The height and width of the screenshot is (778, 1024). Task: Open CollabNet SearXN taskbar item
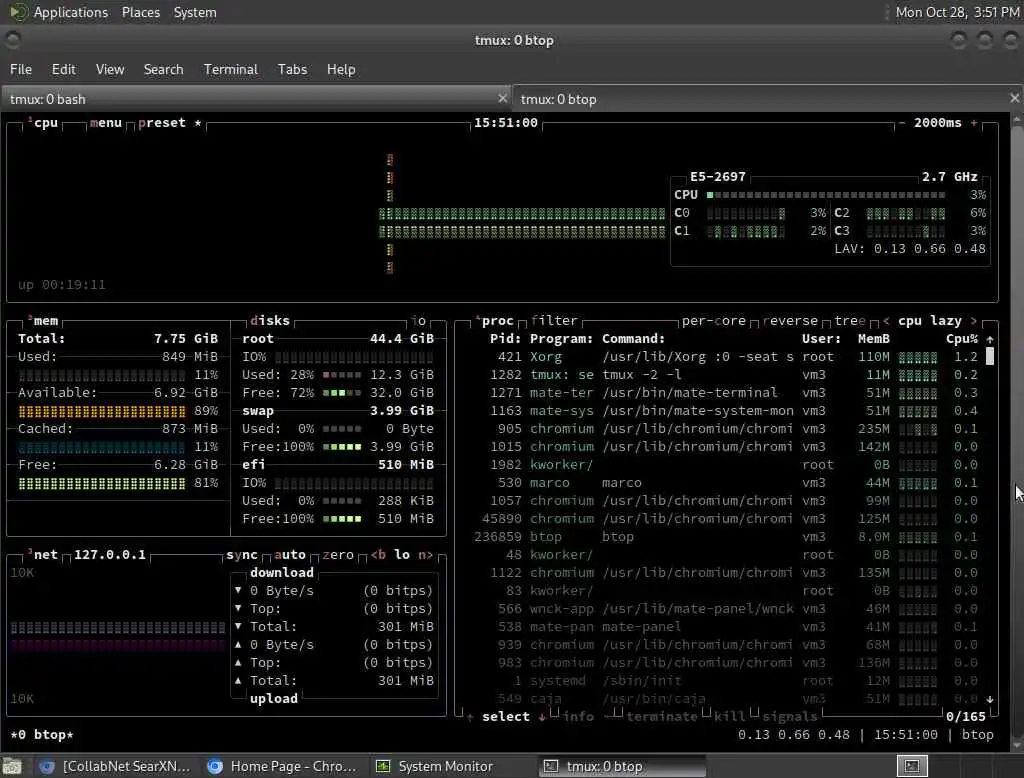point(116,766)
